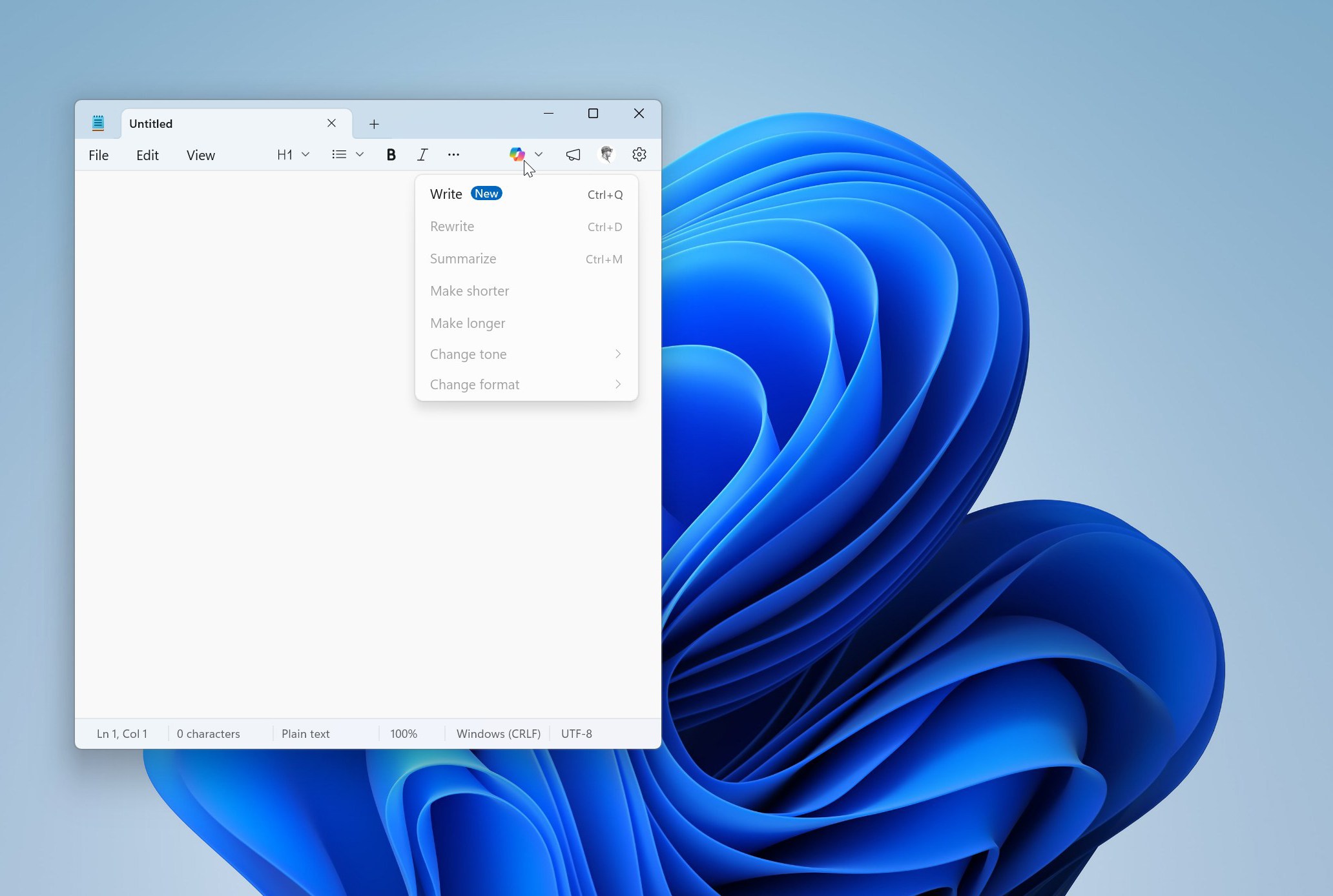This screenshot has height=896, width=1333.
Task: Open Notepad settings with the gear icon
Action: tap(639, 154)
